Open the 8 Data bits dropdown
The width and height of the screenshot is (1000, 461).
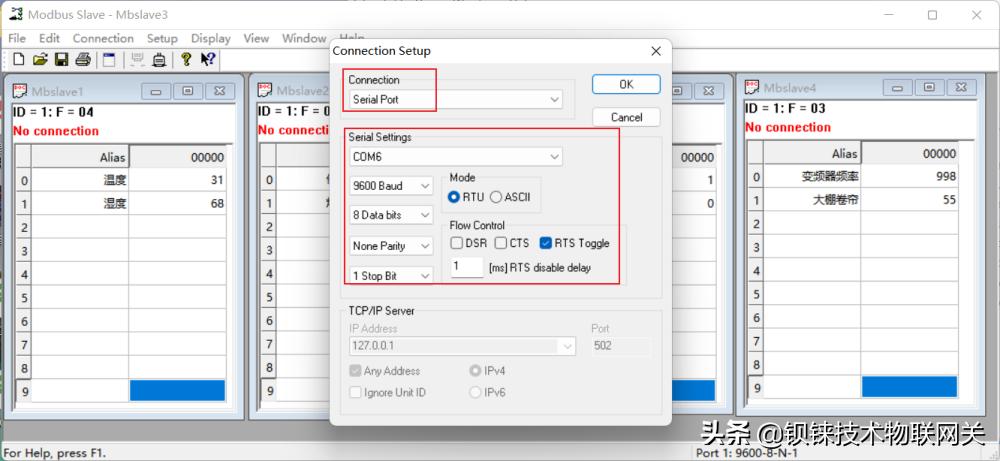391,215
